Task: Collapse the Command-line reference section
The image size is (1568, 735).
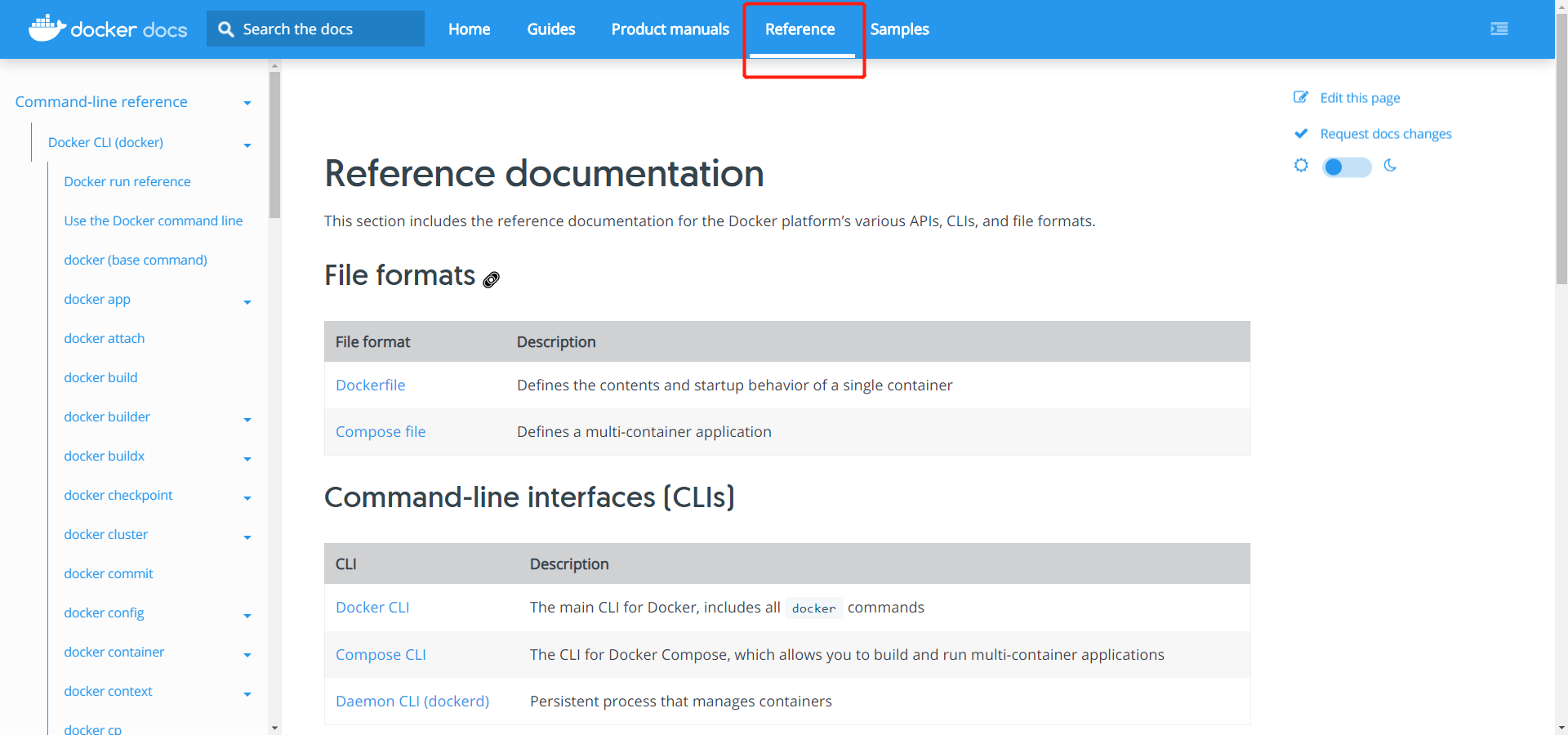Action: 247,103
